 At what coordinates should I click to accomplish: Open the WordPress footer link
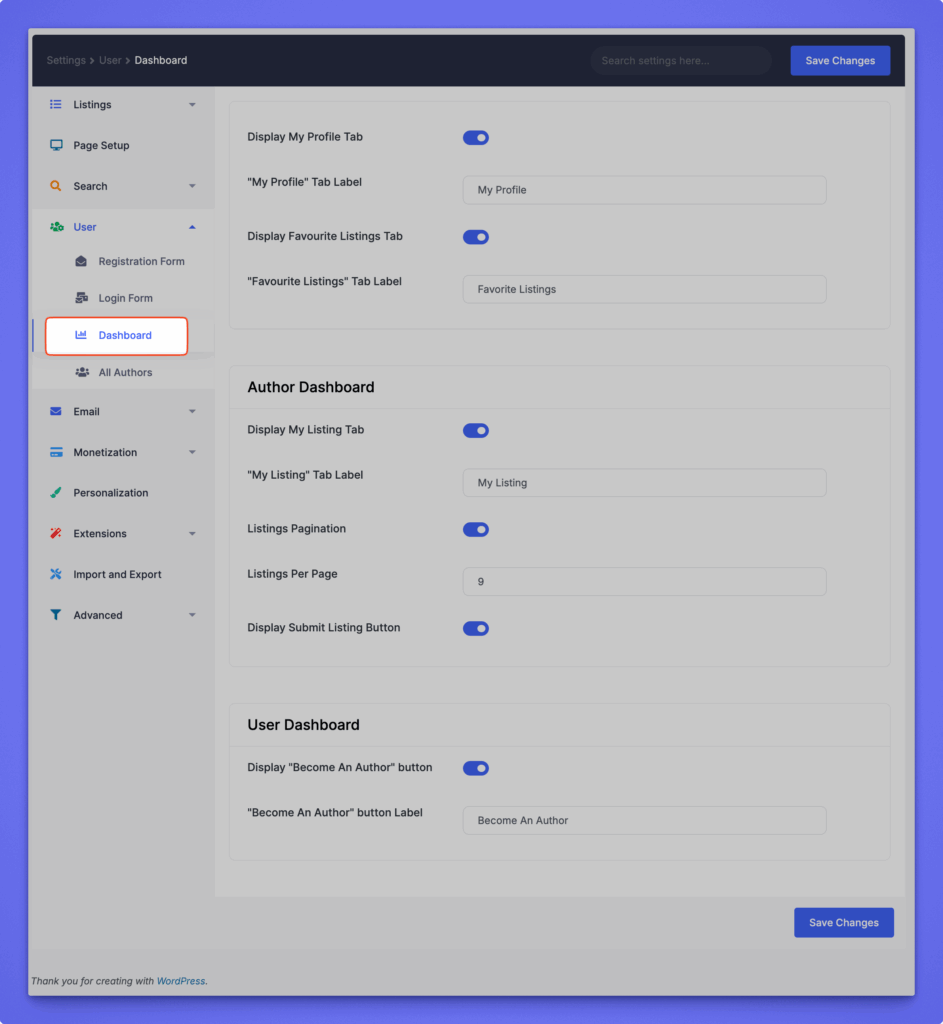click(180, 981)
